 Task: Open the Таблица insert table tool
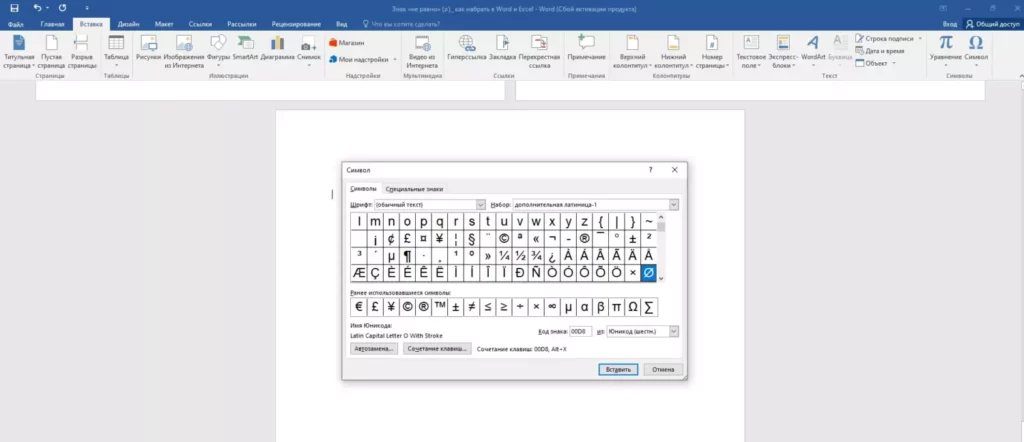tap(116, 52)
